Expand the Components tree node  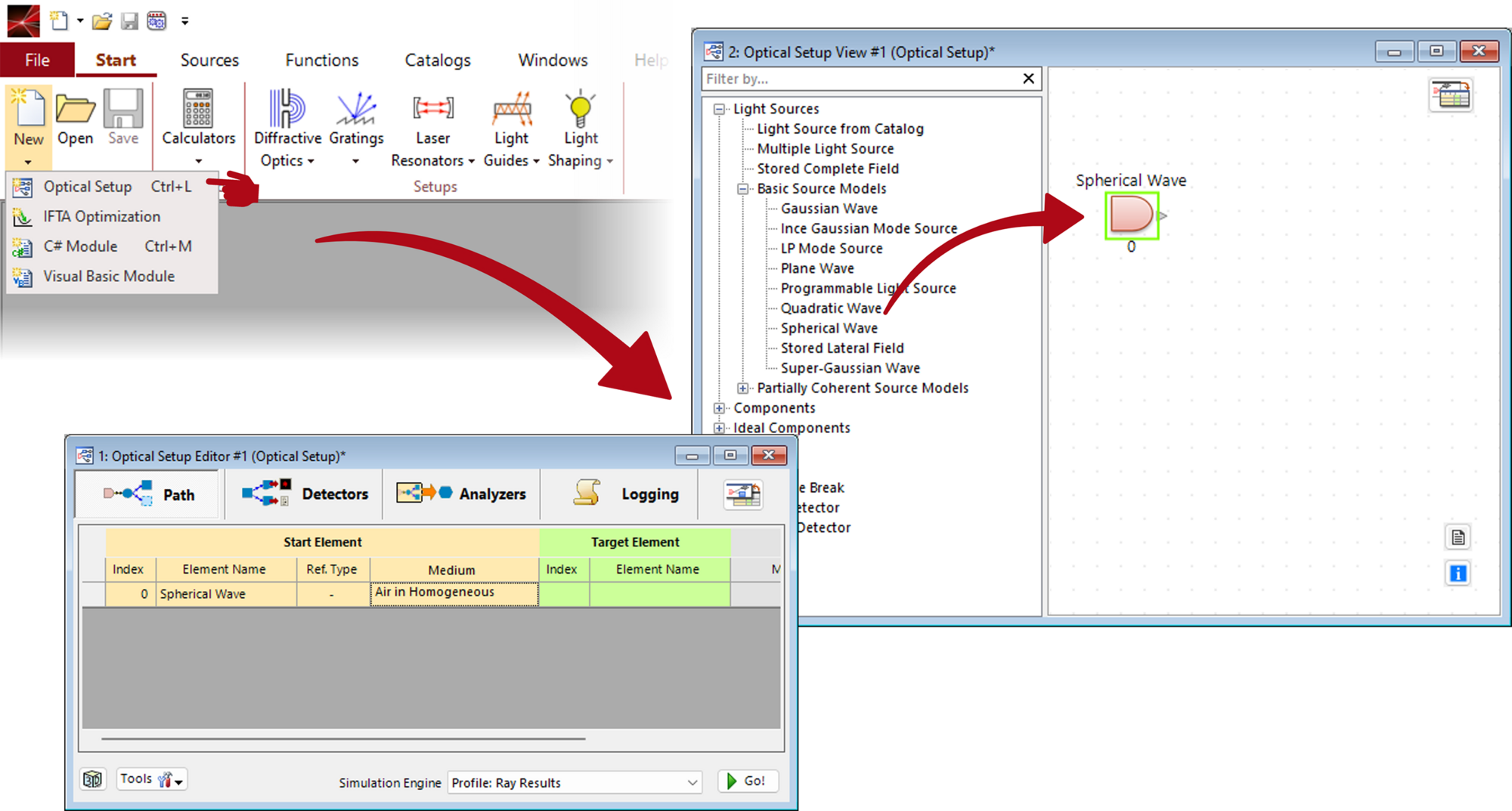[x=718, y=407]
